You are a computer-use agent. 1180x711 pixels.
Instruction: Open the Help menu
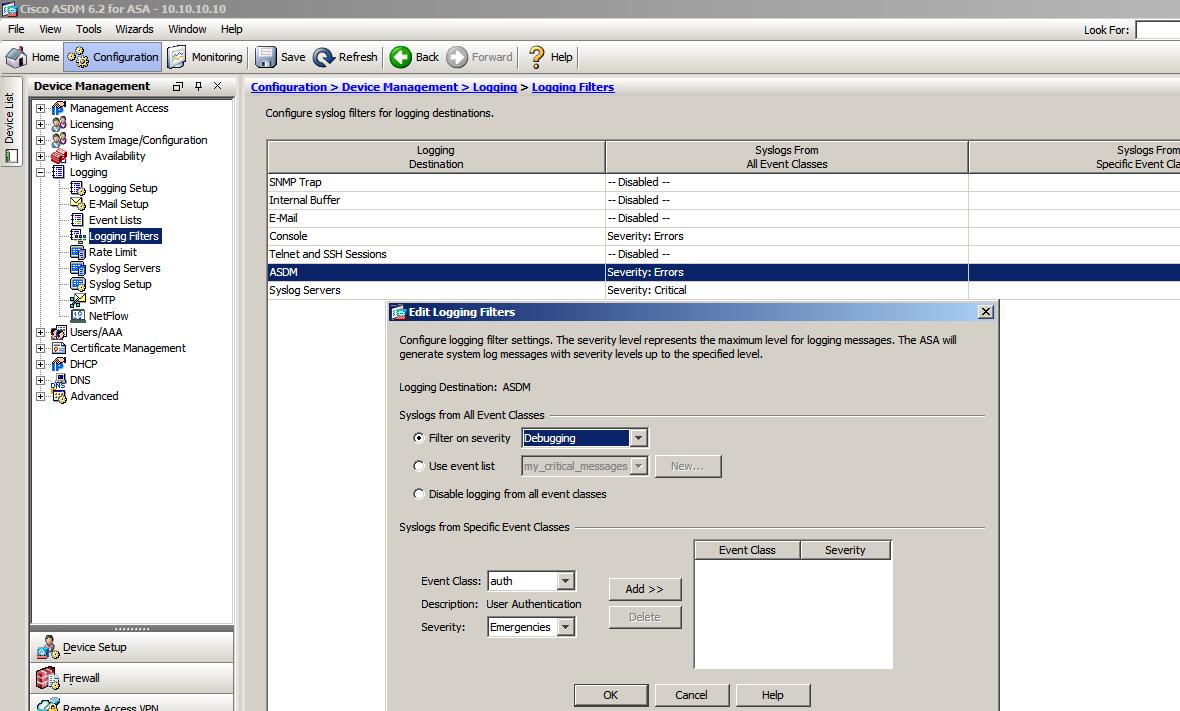click(231, 29)
